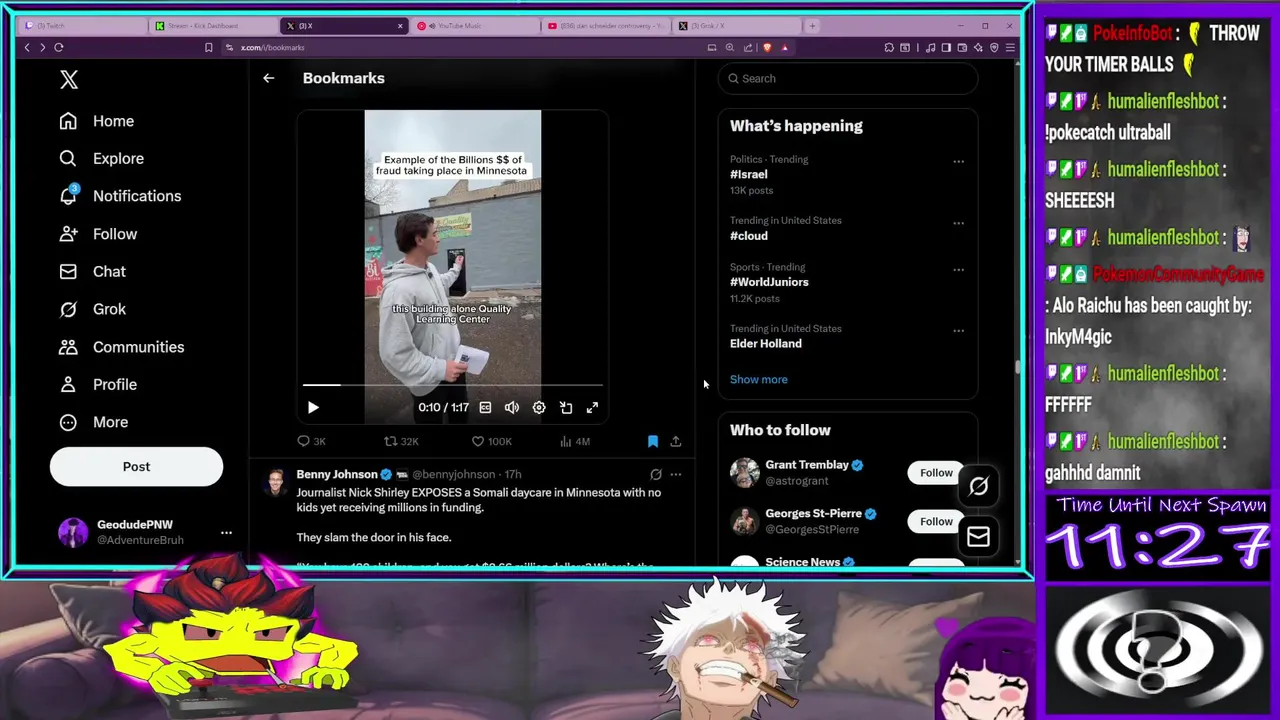The width and height of the screenshot is (1280, 720).
Task: Click Show more under trends
Action: tap(759, 380)
